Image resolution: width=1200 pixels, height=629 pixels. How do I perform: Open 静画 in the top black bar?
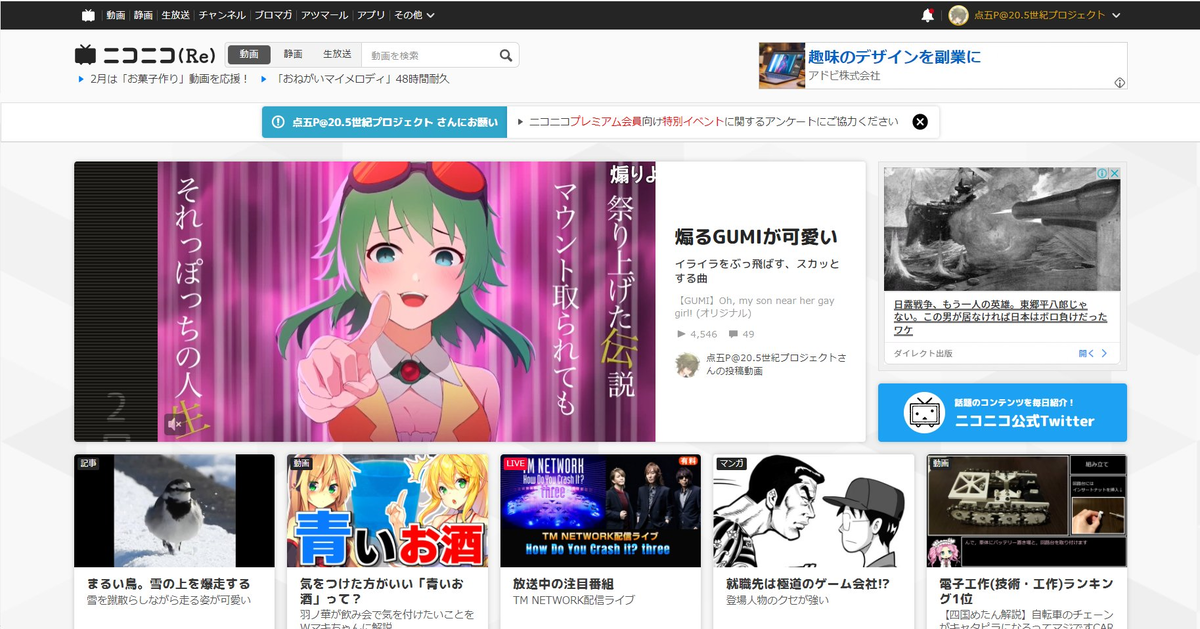tap(144, 15)
